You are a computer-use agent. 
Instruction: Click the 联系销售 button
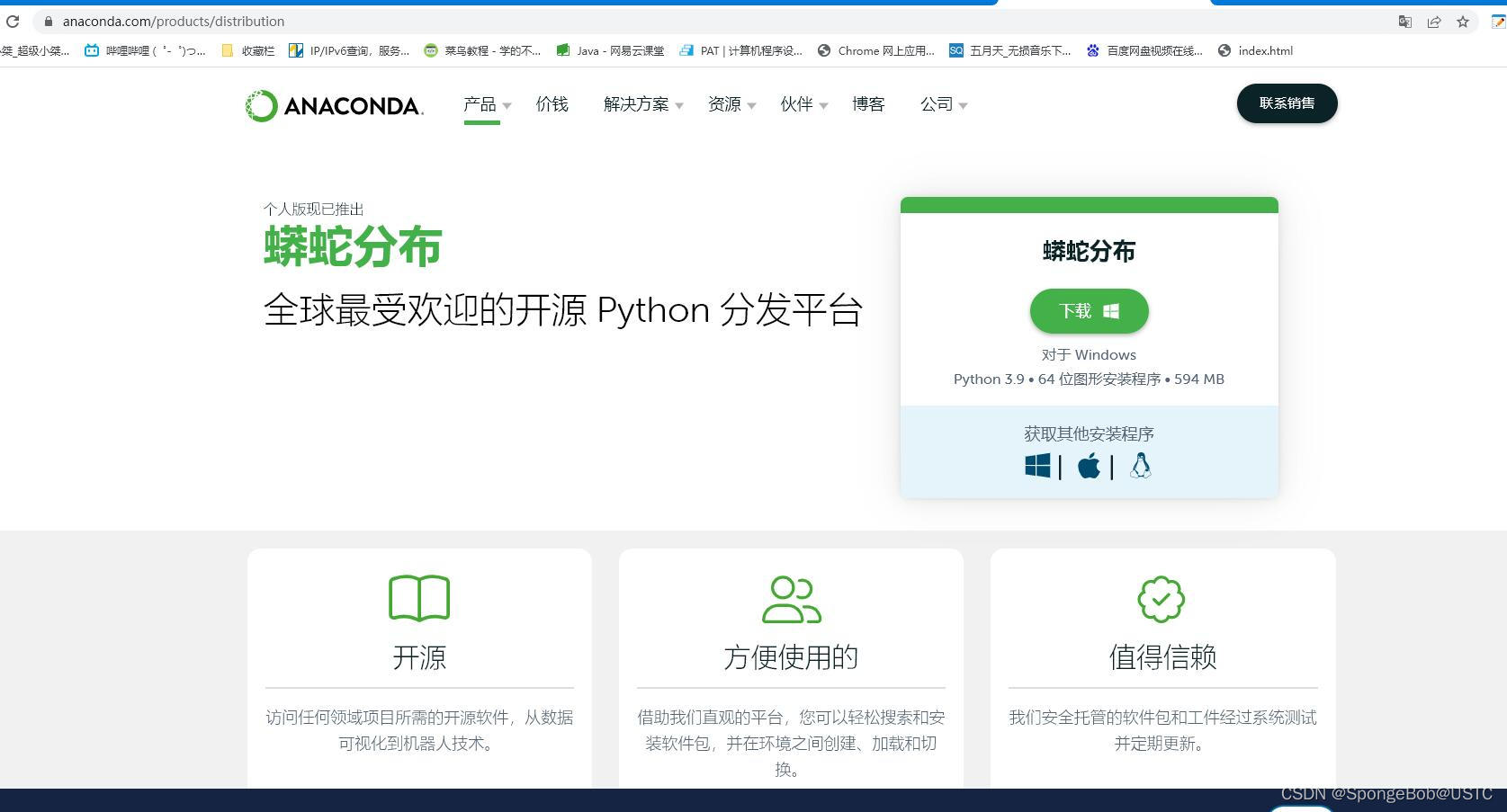pos(1287,103)
